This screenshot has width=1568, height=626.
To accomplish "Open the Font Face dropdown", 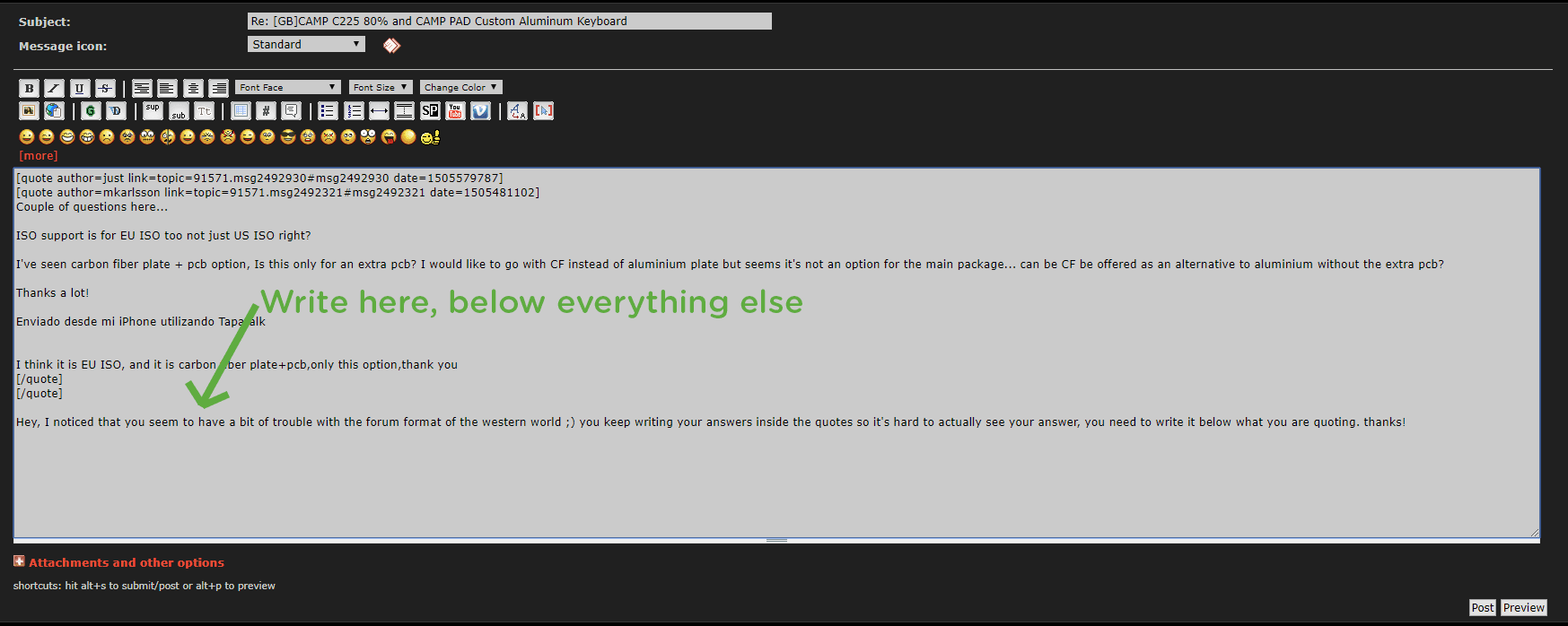I will coord(288,87).
